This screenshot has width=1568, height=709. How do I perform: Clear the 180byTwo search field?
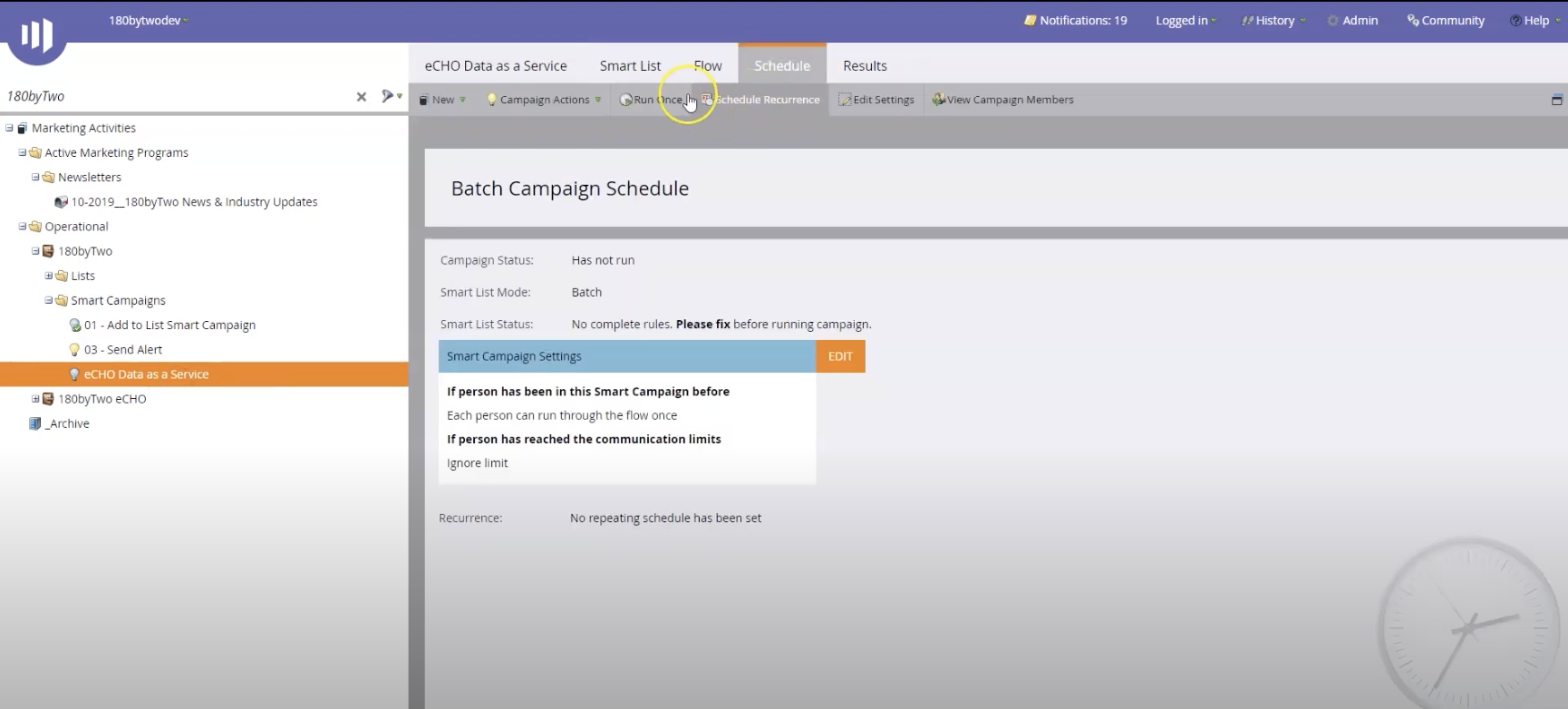(x=361, y=96)
